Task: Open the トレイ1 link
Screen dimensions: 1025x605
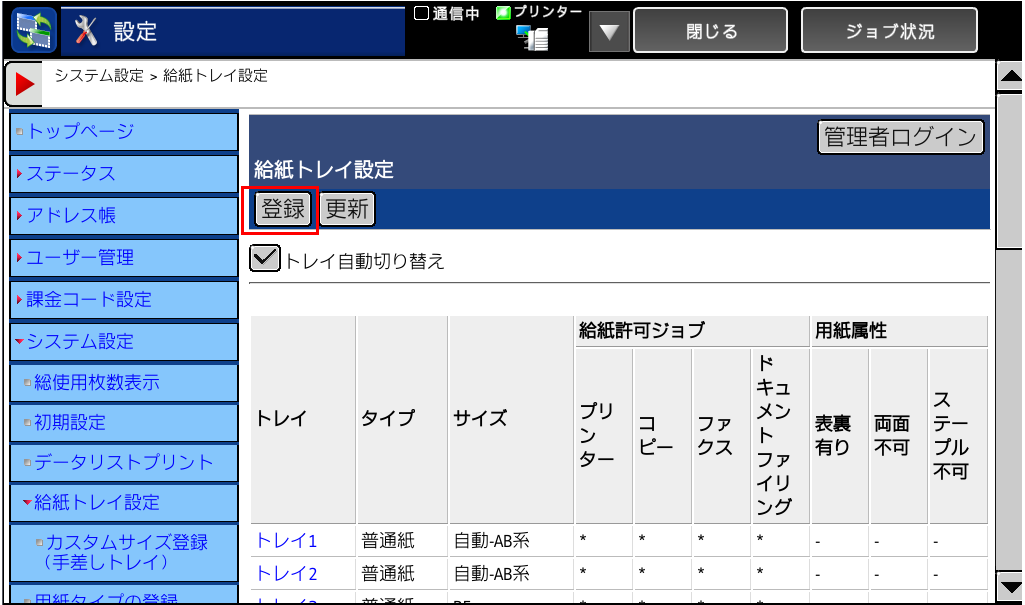Action: [286, 542]
